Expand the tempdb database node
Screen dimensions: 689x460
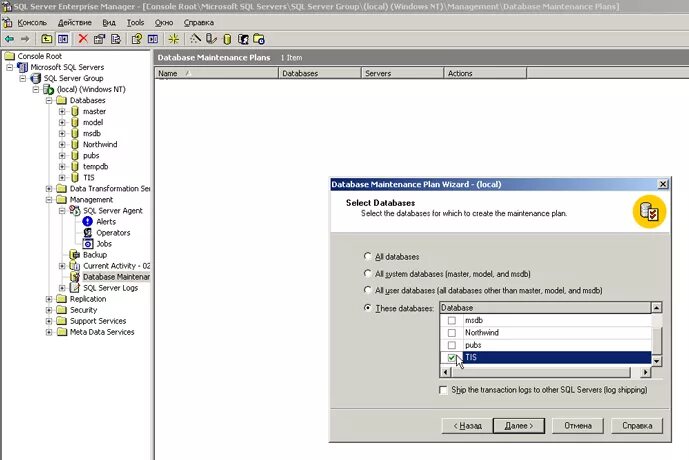coord(62,167)
